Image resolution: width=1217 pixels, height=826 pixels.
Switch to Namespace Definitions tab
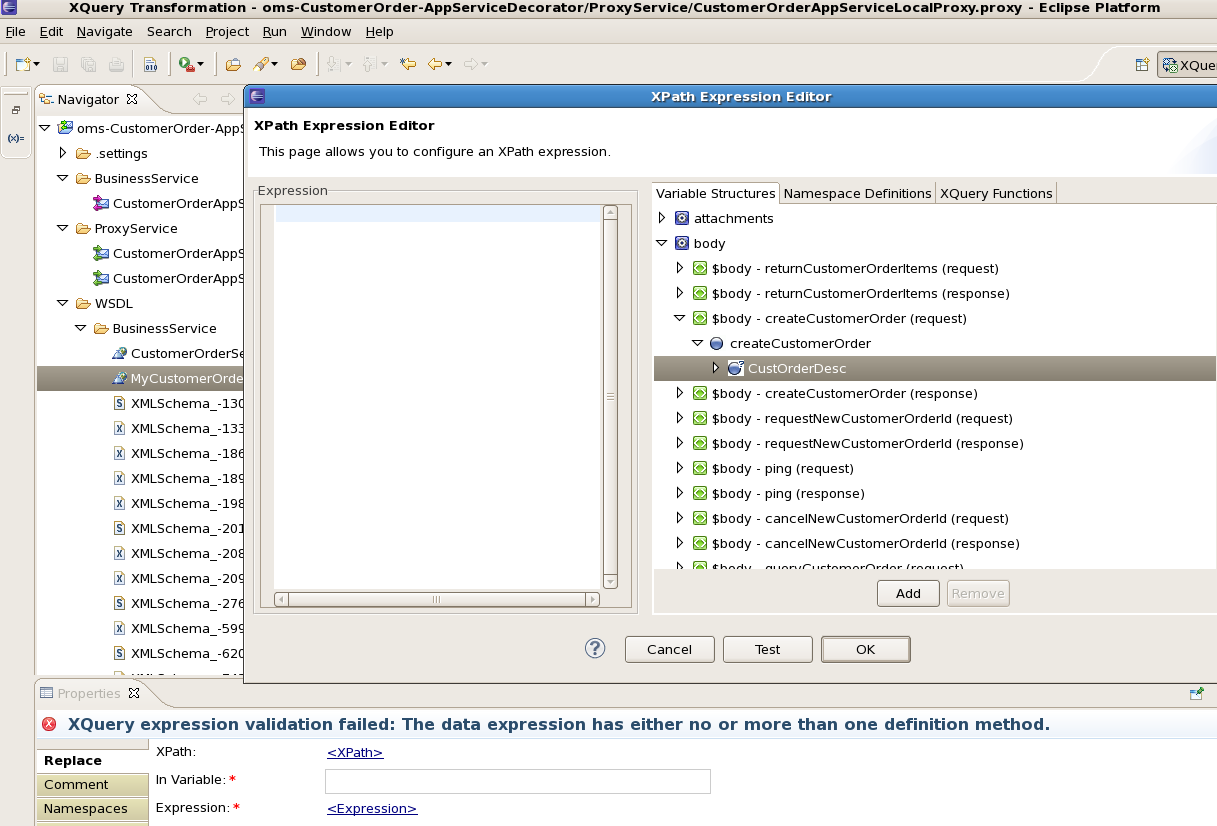tap(857, 193)
